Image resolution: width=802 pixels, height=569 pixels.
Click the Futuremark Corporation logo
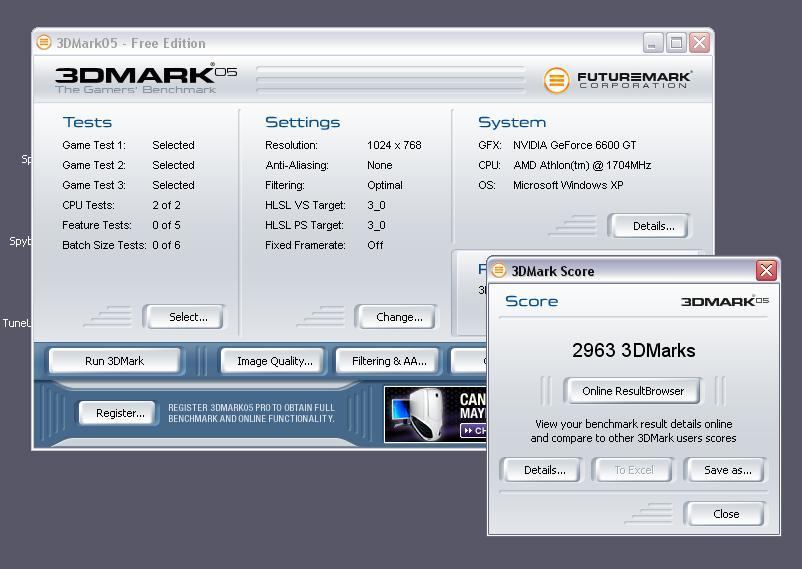(617, 80)
